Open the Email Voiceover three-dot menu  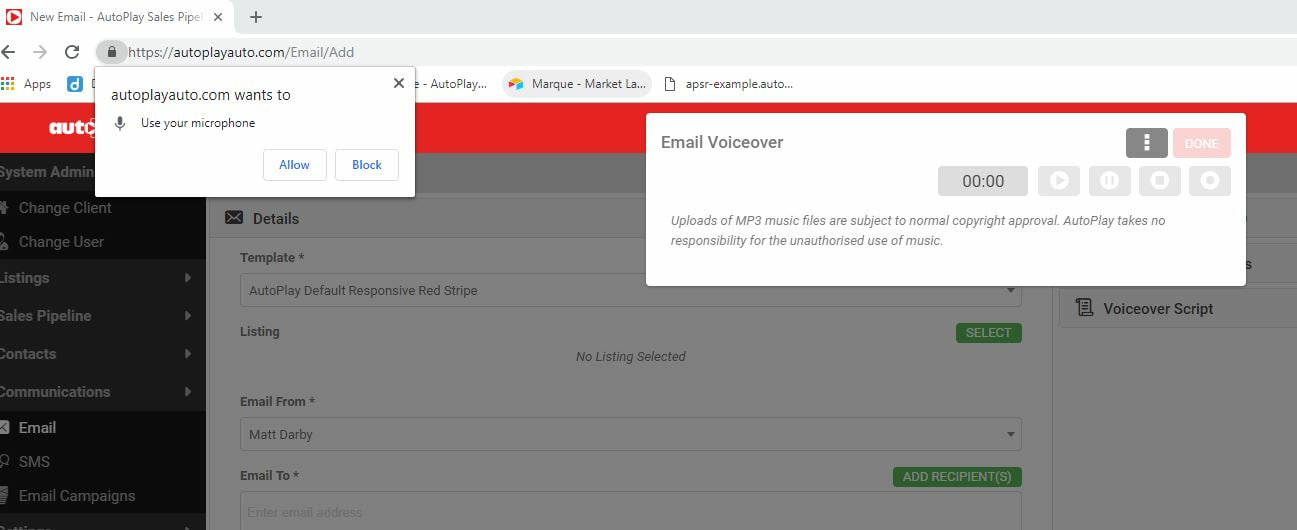1147,143
